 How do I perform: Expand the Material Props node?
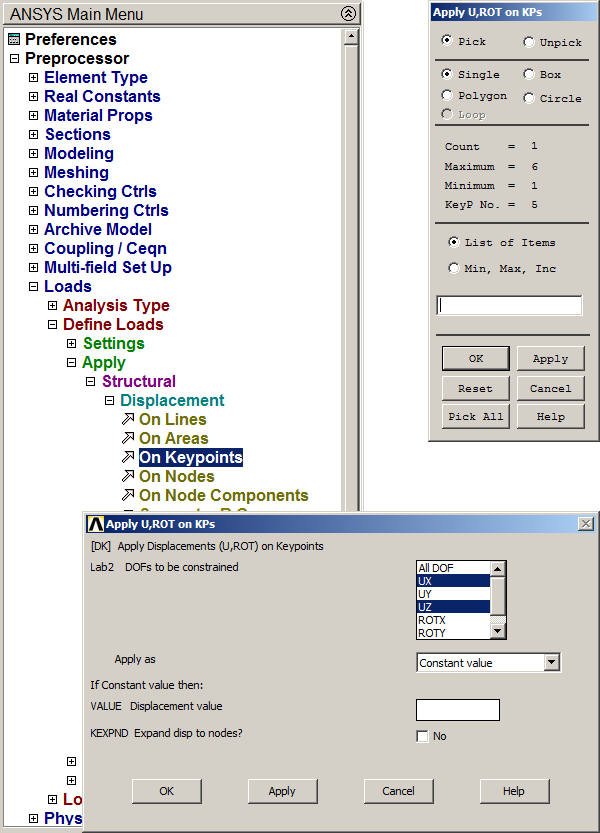[33, 115]
